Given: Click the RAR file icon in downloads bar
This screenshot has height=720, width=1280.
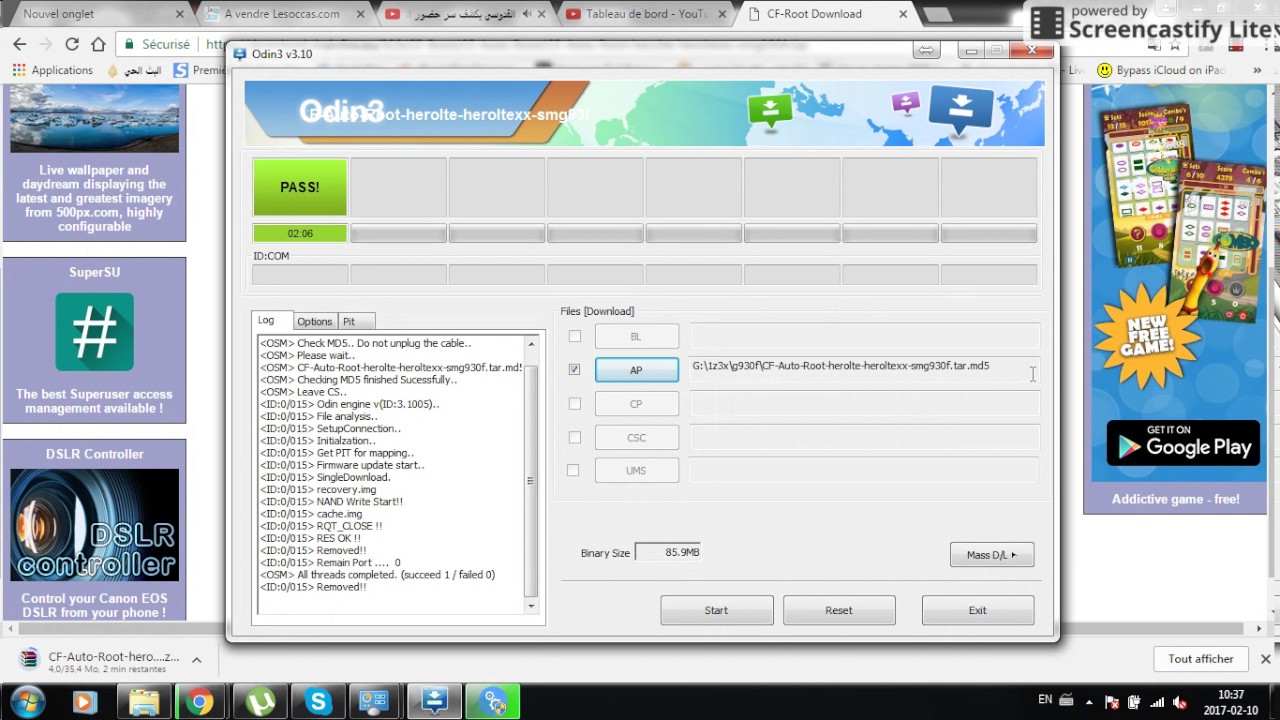Looking at the screenshot, I should (29, 659).
